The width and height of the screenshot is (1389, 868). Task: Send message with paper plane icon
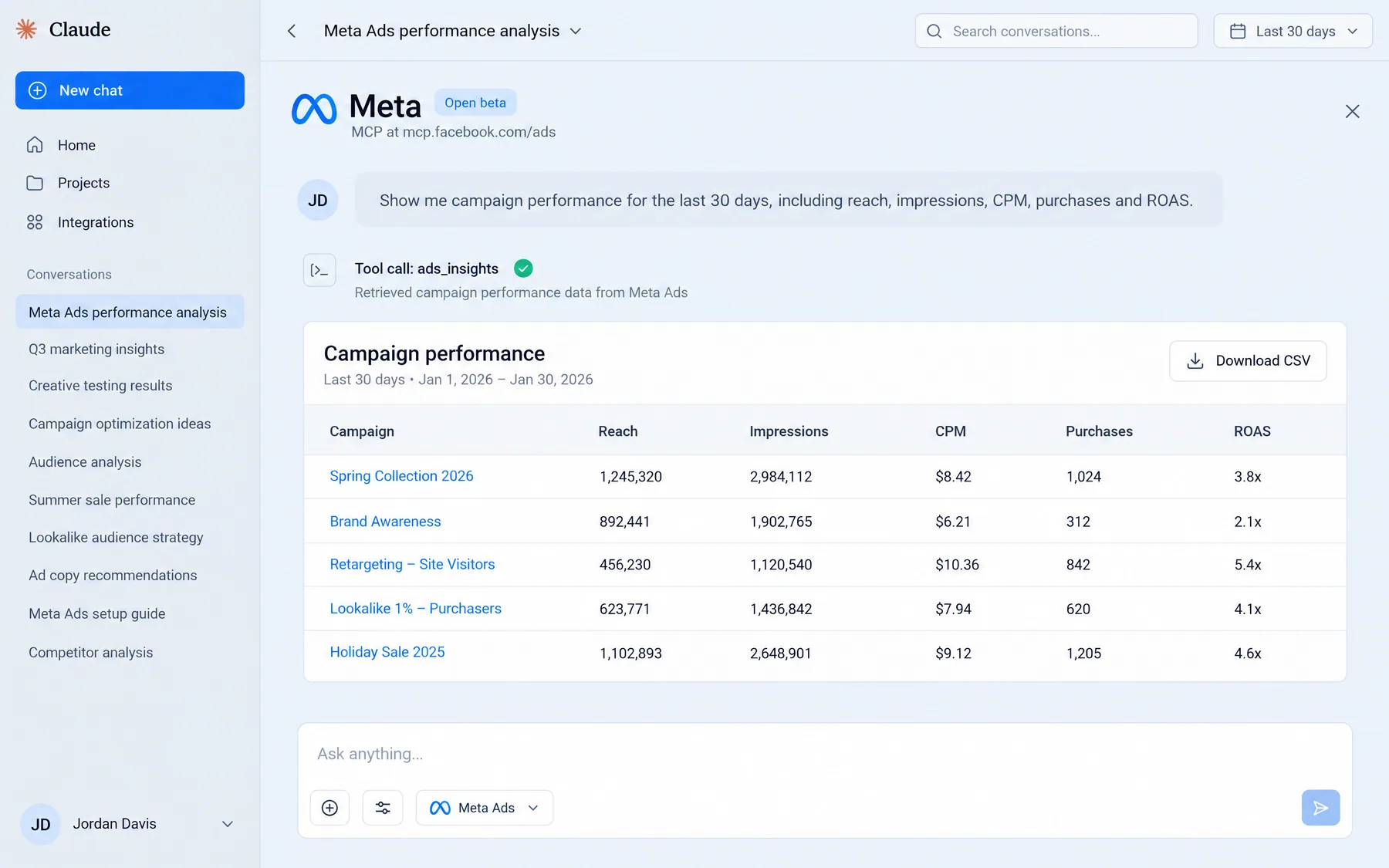(x=1320, y=808)
